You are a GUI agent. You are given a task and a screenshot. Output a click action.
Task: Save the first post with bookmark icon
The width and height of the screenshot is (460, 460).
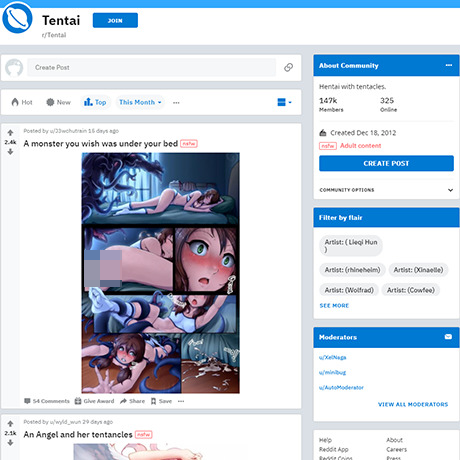(161, 401)
